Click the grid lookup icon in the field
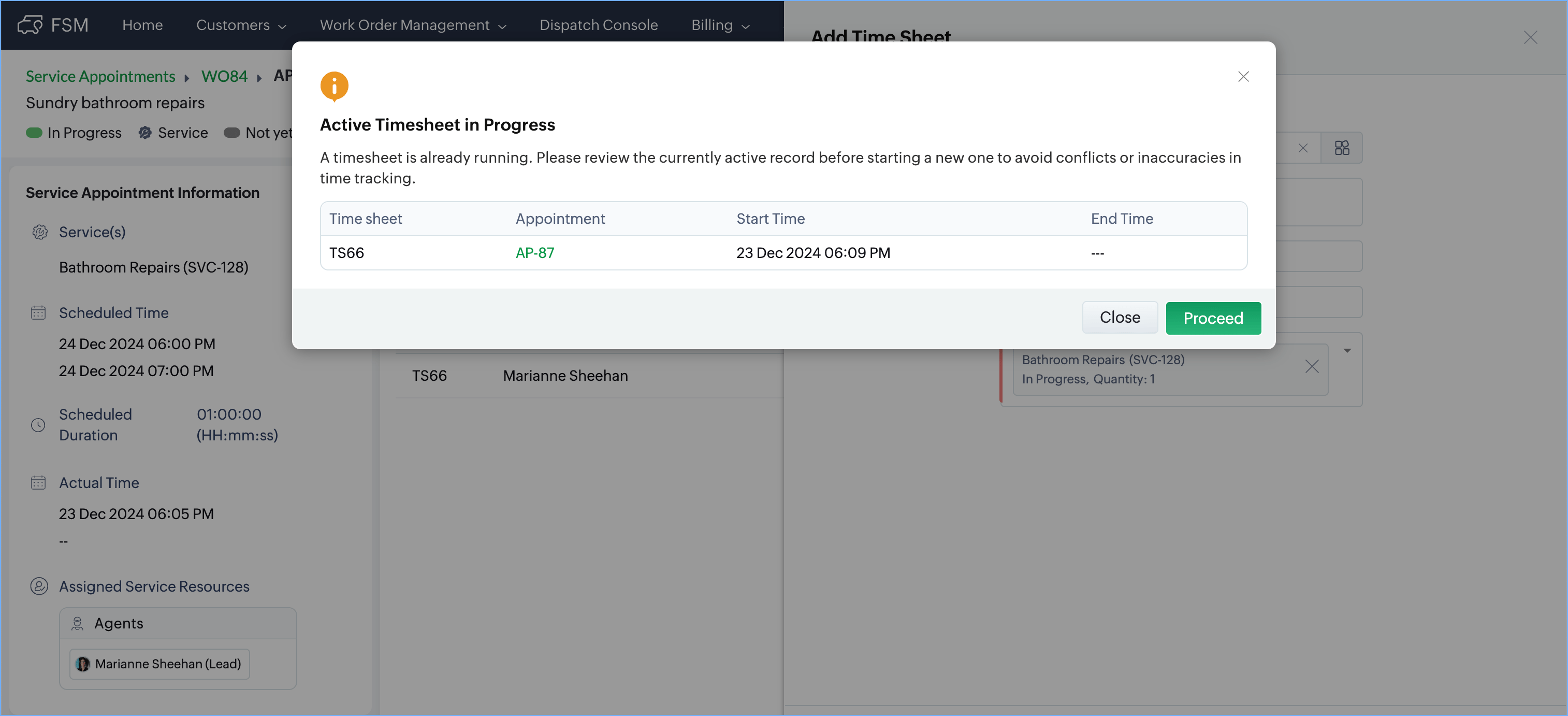The height and width of the screenshot is (716, 1568). click(1342, 148)
